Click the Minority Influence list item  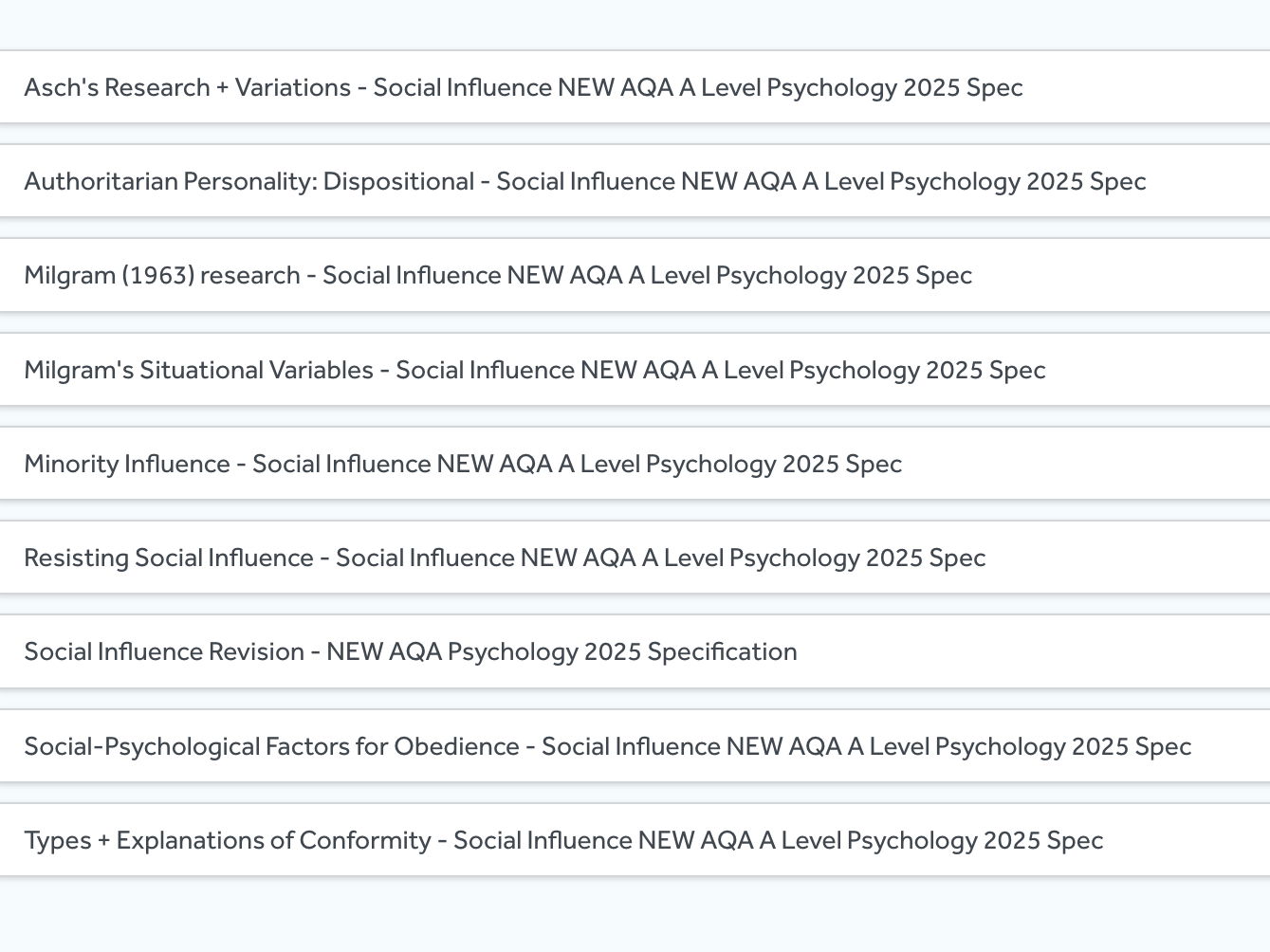[635, 464]
